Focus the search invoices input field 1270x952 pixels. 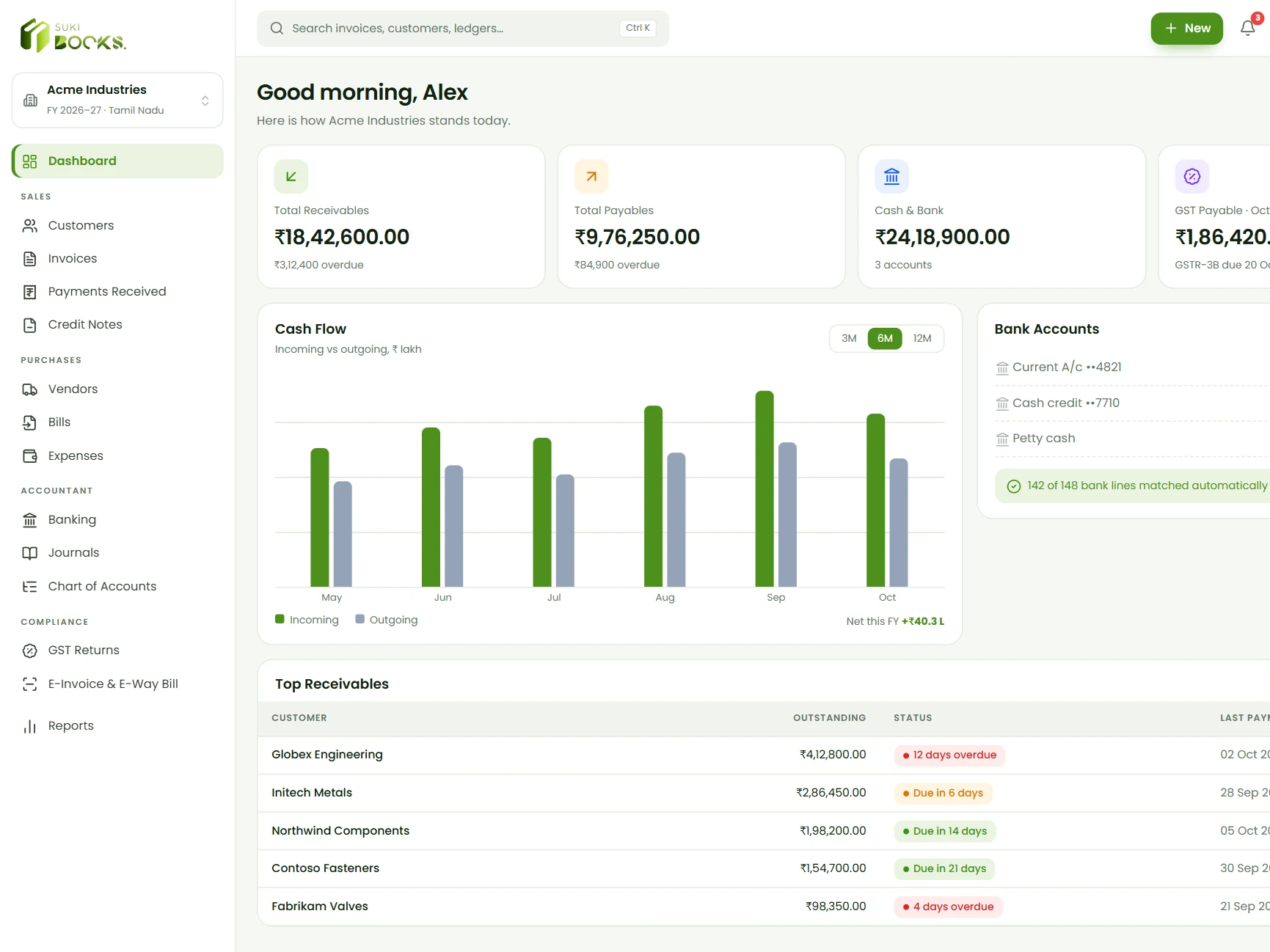pyautogui.click(x=463, y=29)
